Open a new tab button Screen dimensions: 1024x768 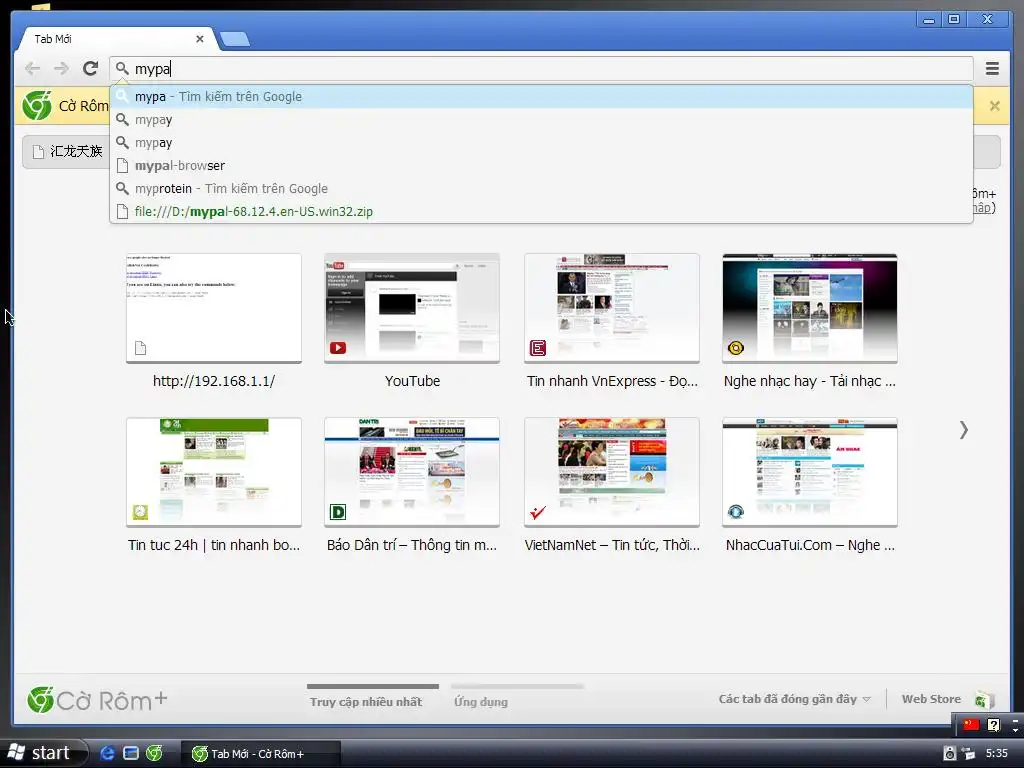234,39
